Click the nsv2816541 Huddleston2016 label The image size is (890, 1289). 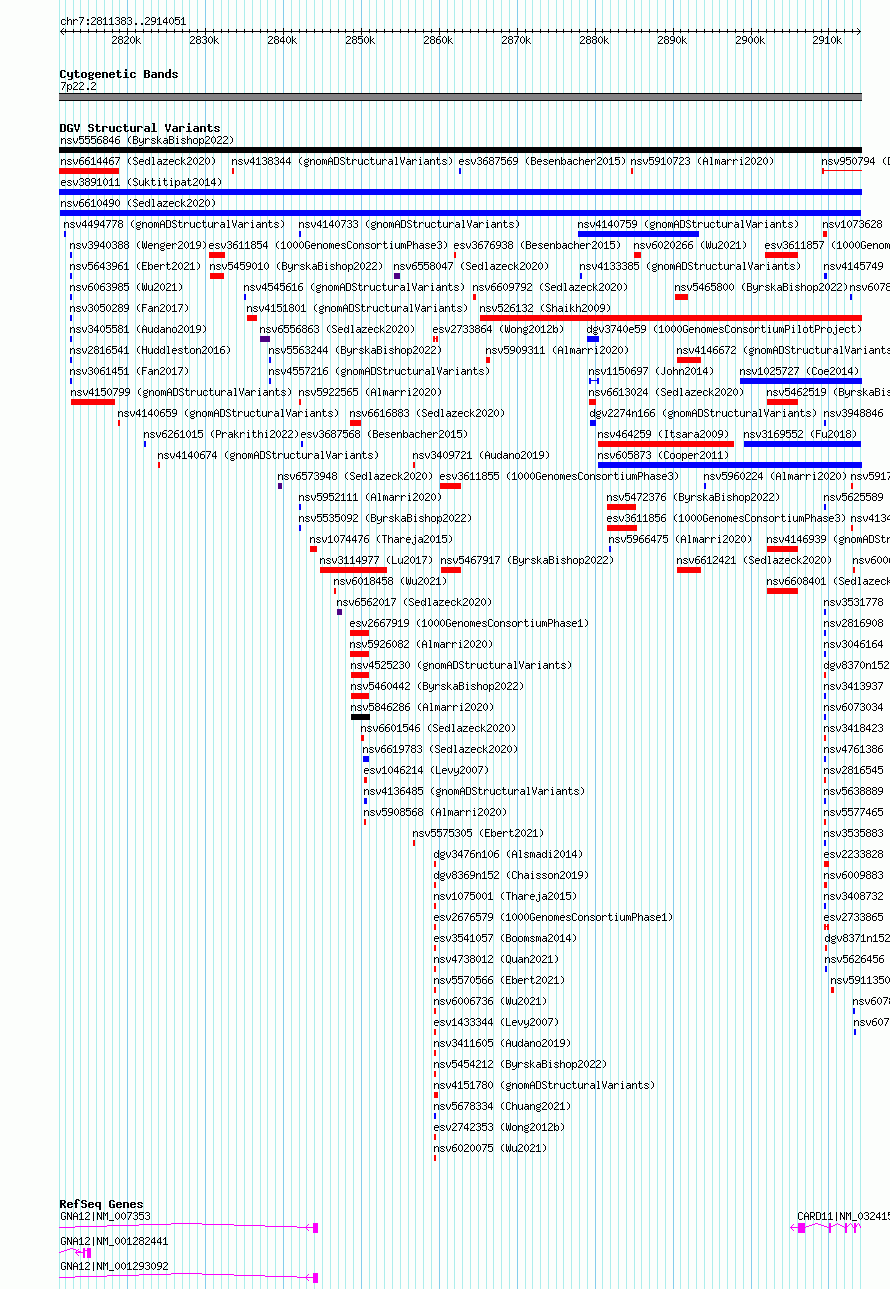(150, 350)
